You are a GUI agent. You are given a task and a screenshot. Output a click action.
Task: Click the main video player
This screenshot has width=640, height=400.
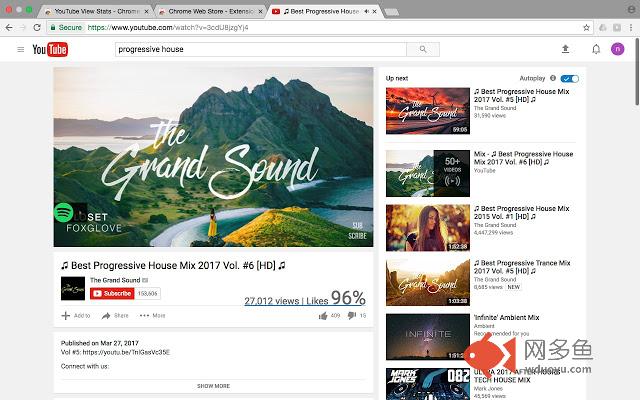pos(213,157)
